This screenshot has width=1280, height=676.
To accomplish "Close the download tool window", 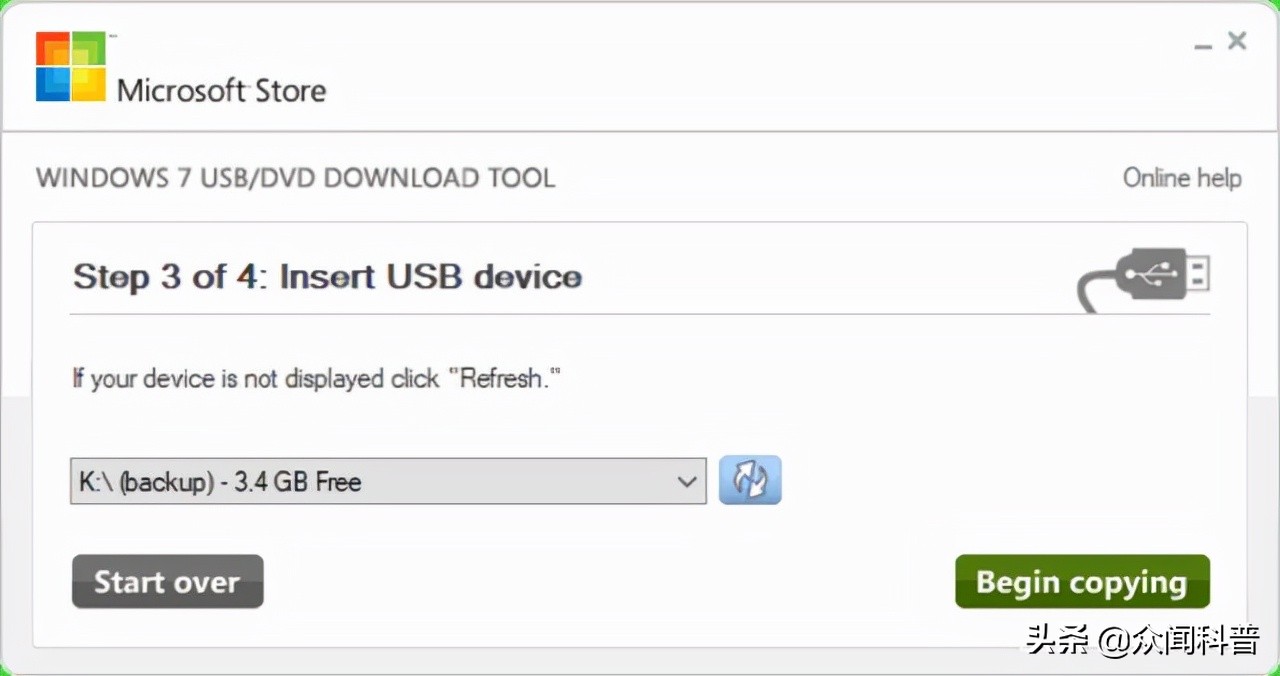I will coord(1237,41).
